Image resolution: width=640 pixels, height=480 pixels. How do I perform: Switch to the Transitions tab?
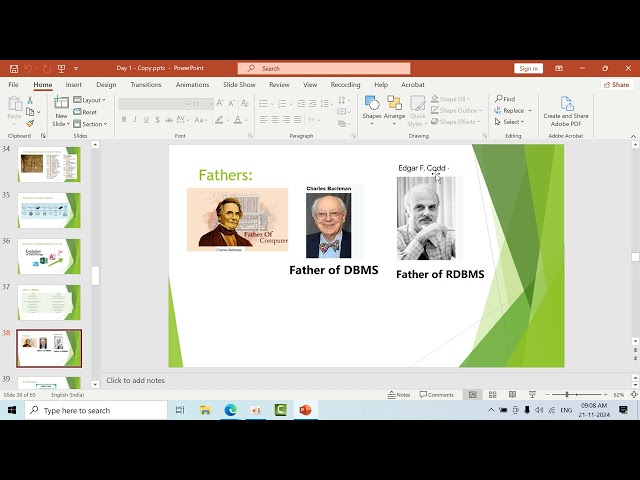click(x=146, y=84)
